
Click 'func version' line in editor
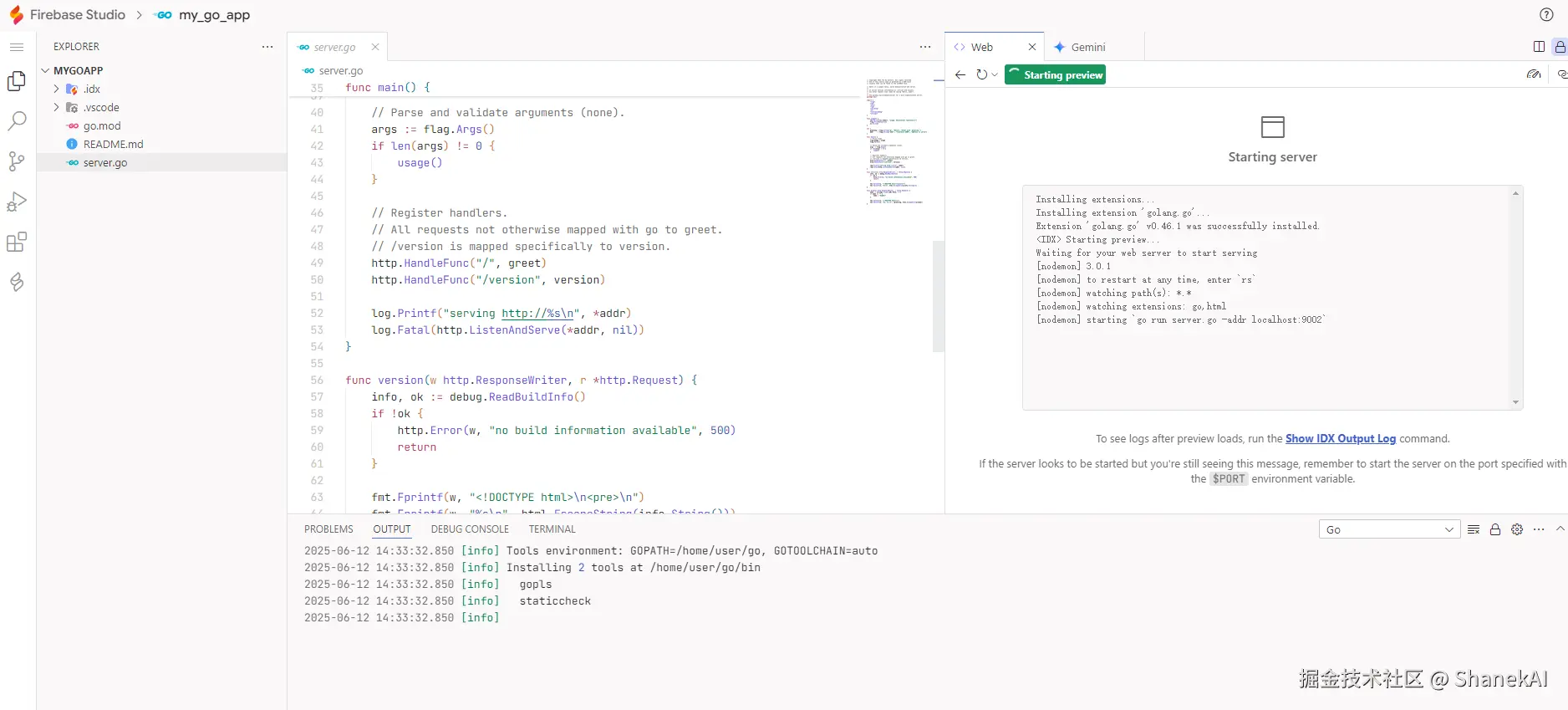coord(521,380)
